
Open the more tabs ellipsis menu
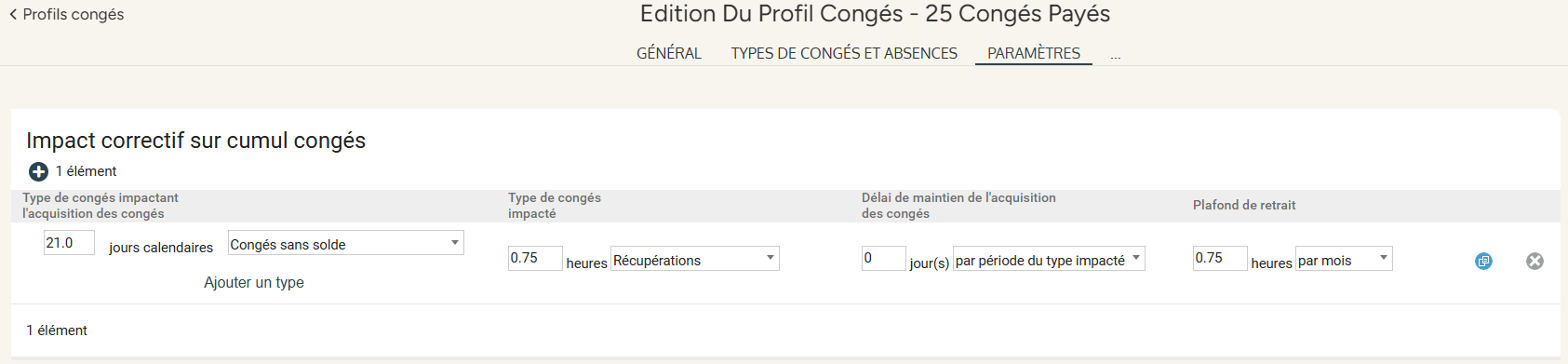pyautogui.click(x=1115, y=56)
